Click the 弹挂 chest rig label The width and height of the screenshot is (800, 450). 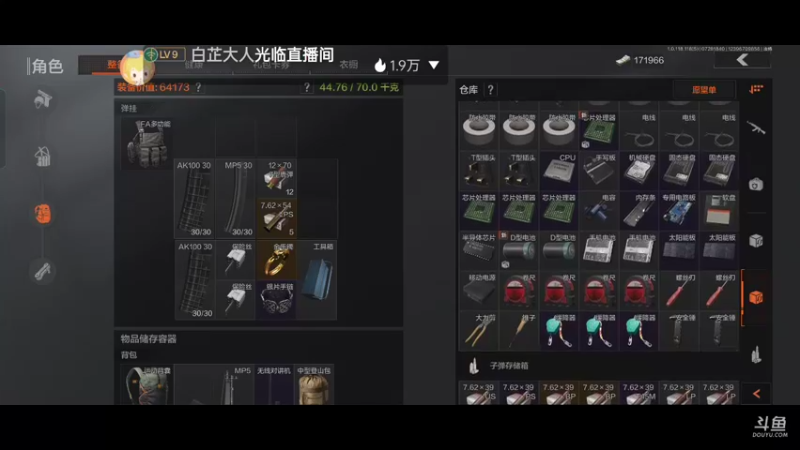click(129, 109)
